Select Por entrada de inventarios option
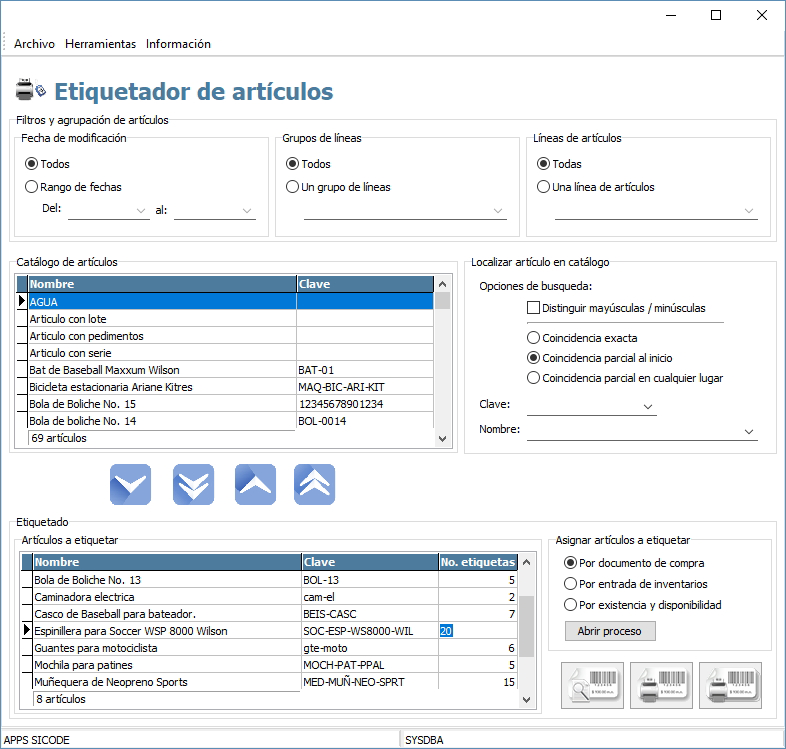The image size is (786, 749). (x=571, y=584)
